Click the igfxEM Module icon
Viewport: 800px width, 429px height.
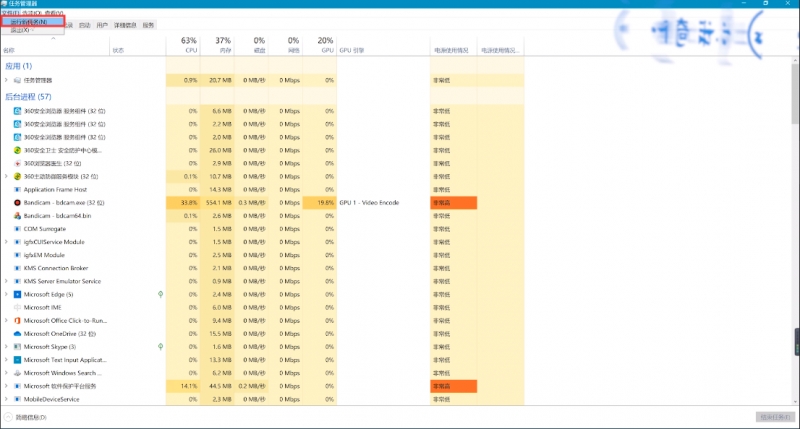[x=17, y=255]
